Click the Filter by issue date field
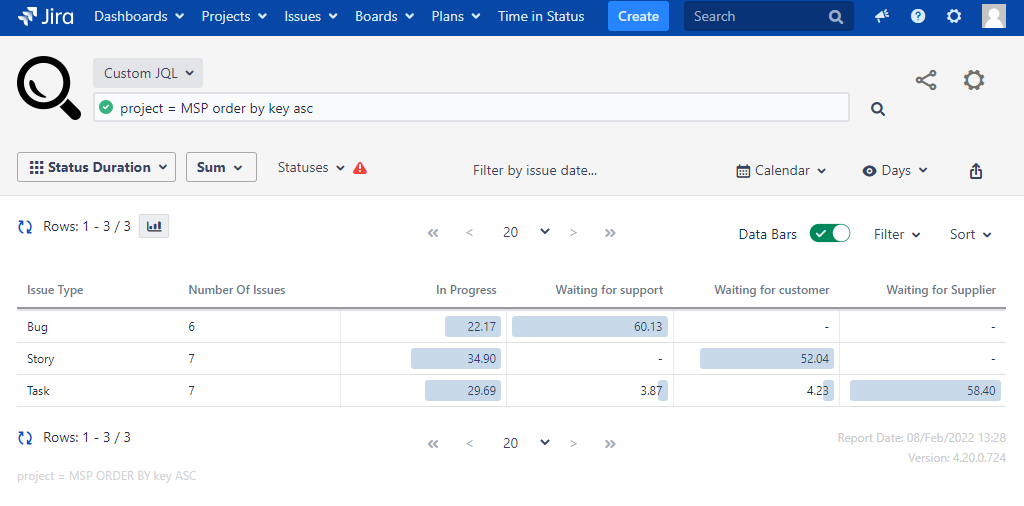The height and width of the screenshot is (506, 1024). coord(535,171)
